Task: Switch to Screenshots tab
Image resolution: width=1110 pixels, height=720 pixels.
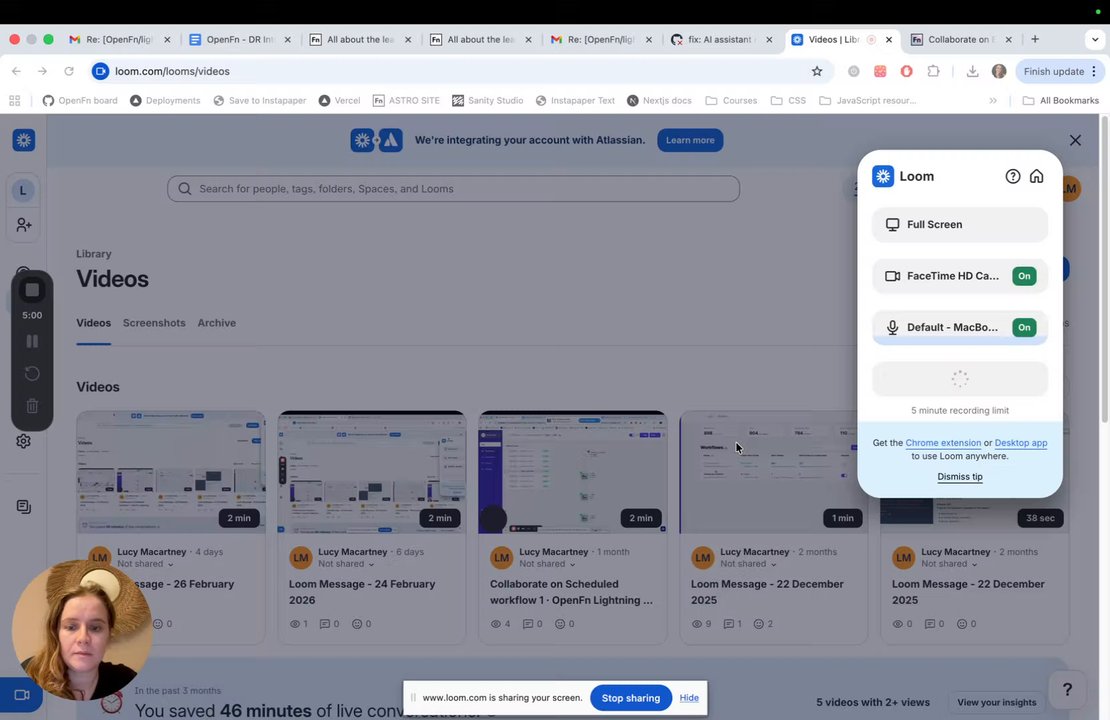Action: (154, 323)
